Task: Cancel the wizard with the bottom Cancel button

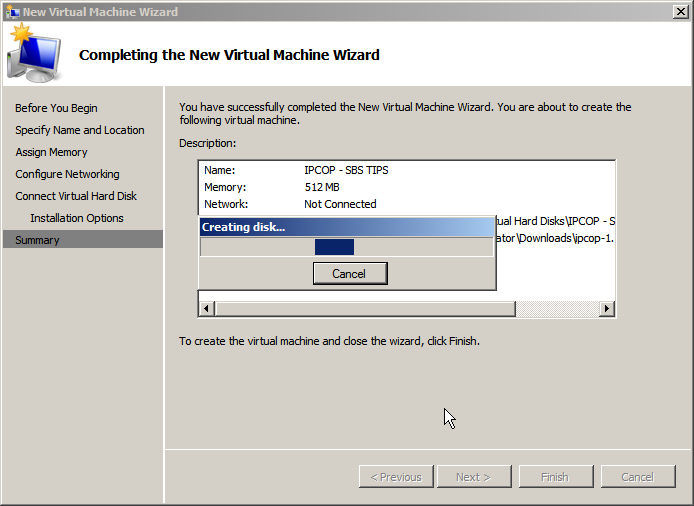Action: 637,477
